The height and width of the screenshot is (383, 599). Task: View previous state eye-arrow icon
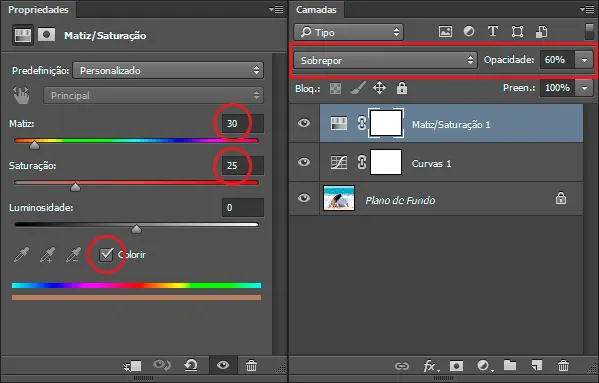162,365
